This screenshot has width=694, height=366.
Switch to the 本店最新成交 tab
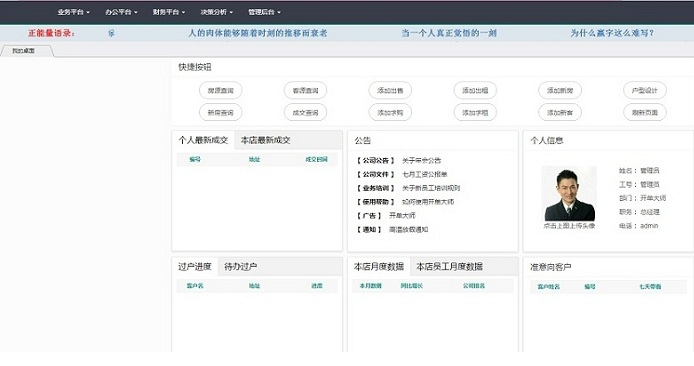pyautogui.click(x=266, y=140)
